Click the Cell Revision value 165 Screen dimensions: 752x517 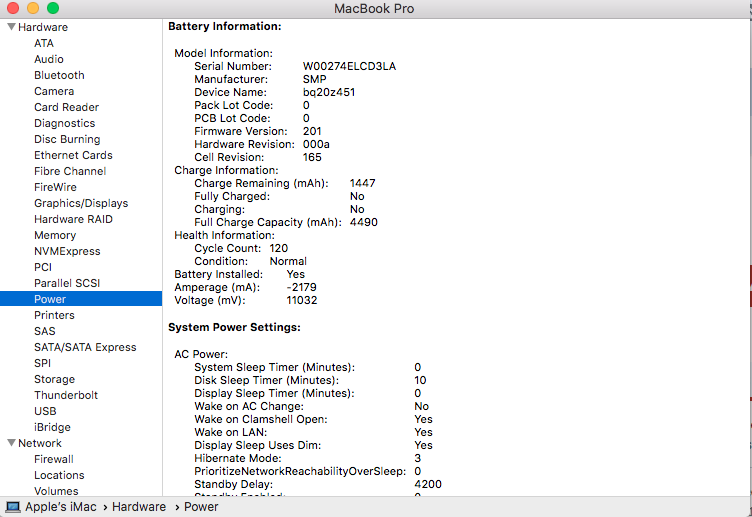pos(312,157)
